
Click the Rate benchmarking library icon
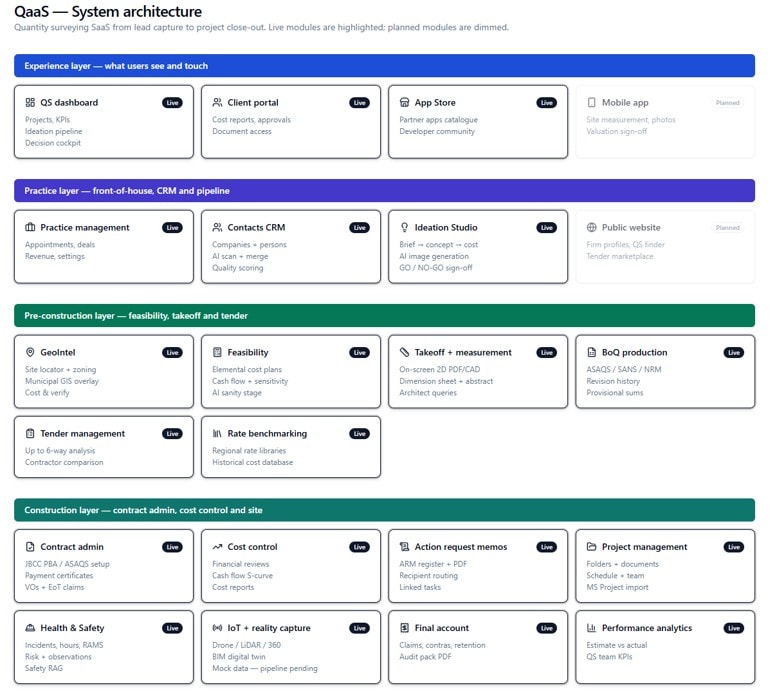217,433
